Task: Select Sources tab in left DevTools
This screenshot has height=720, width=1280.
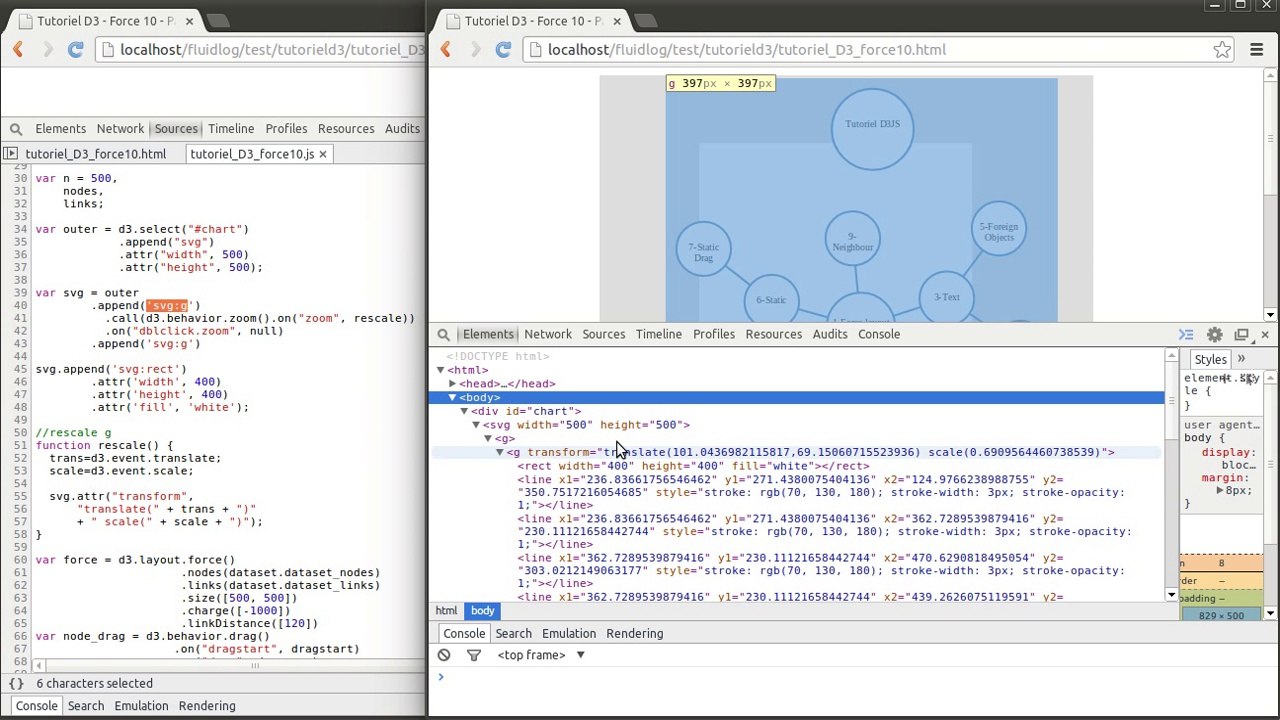Action: point(176,129)
